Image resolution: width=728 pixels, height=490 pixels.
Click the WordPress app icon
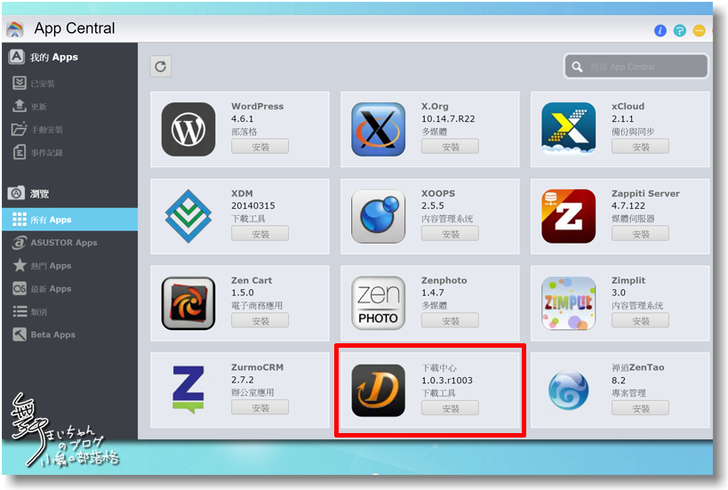pos(188,129)
